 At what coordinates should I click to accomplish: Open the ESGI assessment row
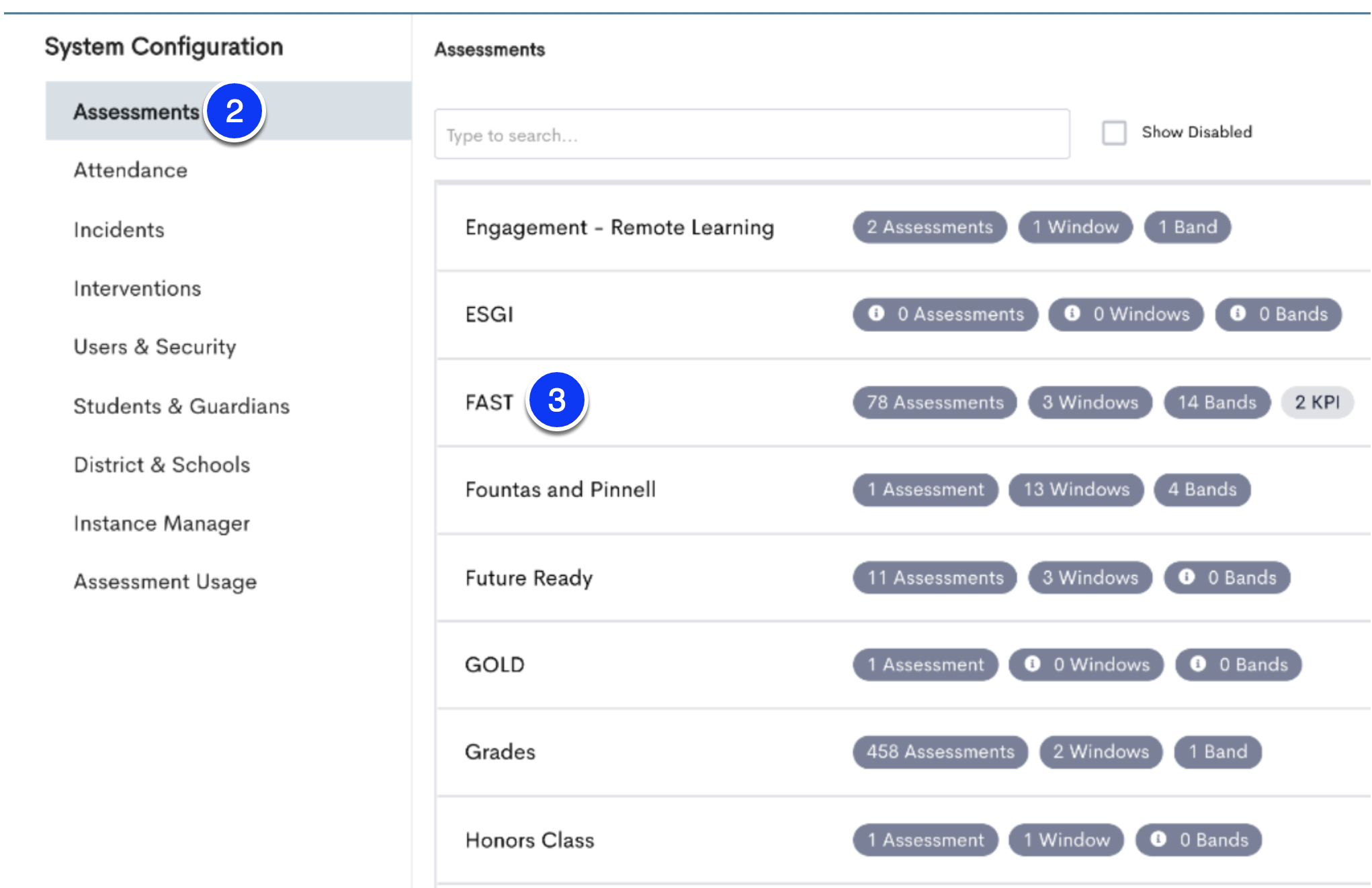pos(903,314)
